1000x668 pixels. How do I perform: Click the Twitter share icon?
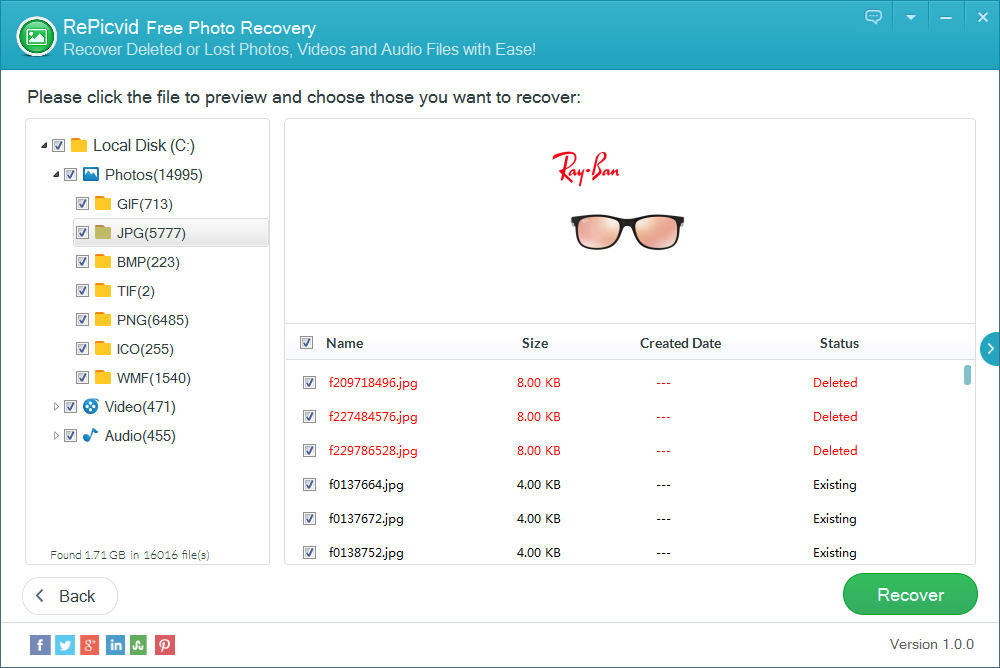64,645
